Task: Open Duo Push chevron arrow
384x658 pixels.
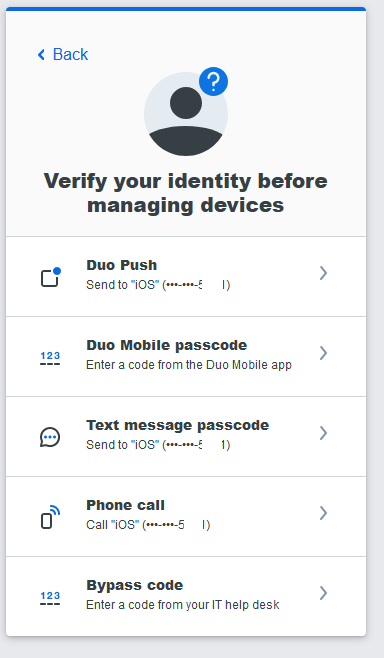Action: pos(323,273)
